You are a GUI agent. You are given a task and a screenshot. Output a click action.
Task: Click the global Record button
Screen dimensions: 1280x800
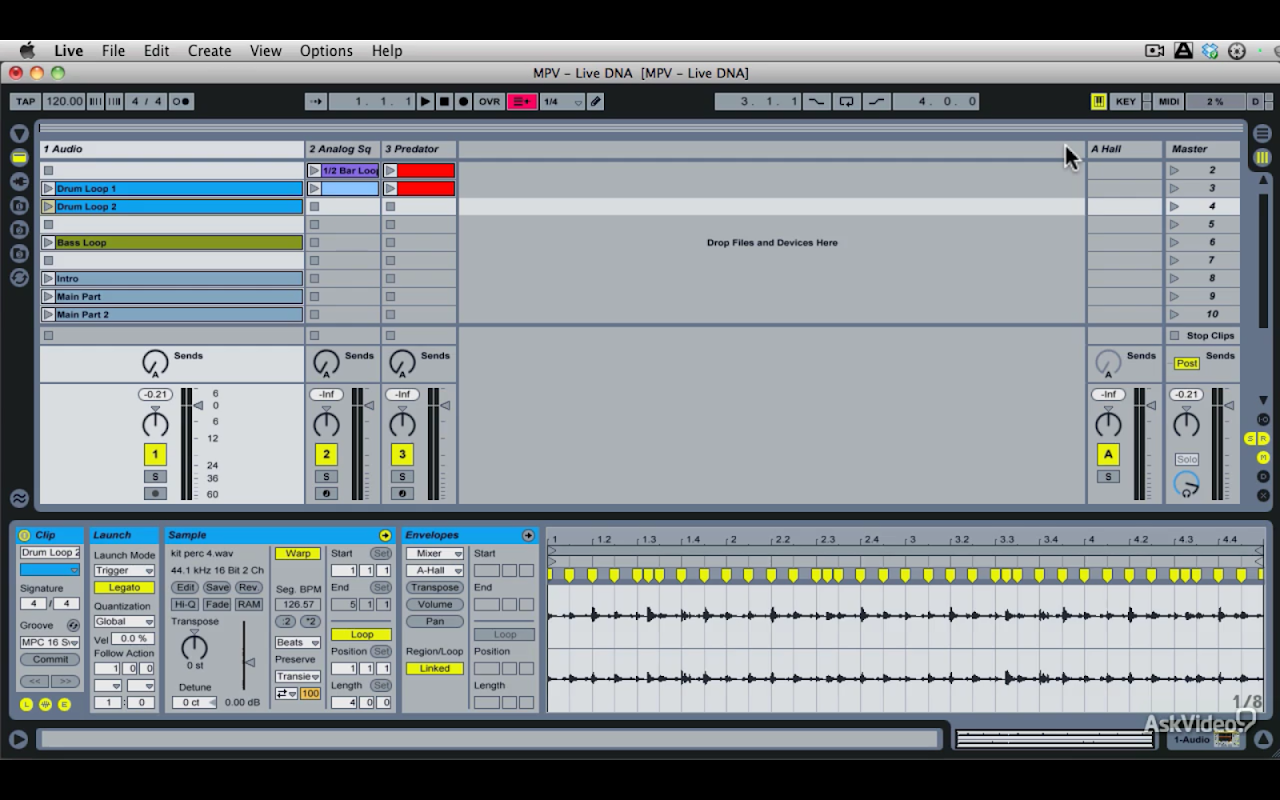point(463,101)
